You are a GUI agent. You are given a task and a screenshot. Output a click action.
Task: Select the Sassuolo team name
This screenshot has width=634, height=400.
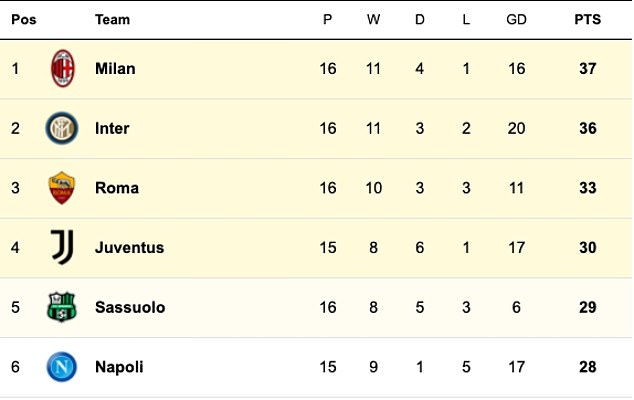(130, 307)
